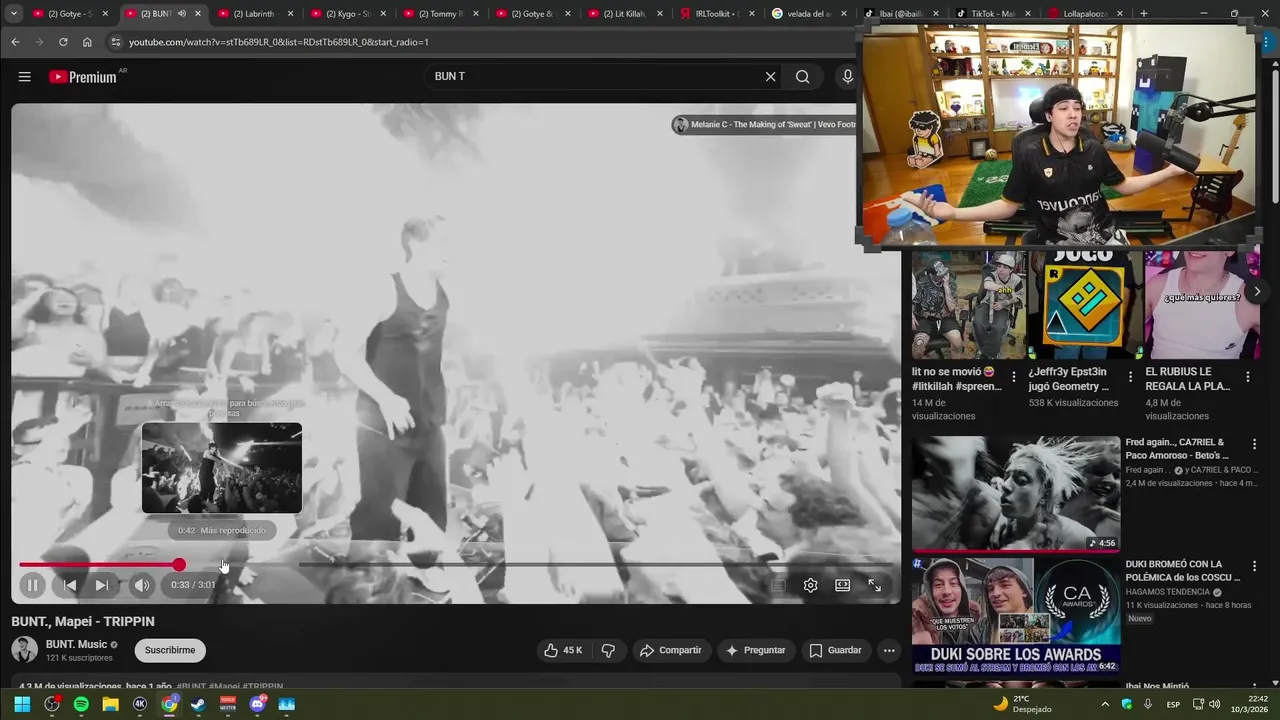The image size is (1280, 720).
Task: Reload the current page
Action: (63, 42)
